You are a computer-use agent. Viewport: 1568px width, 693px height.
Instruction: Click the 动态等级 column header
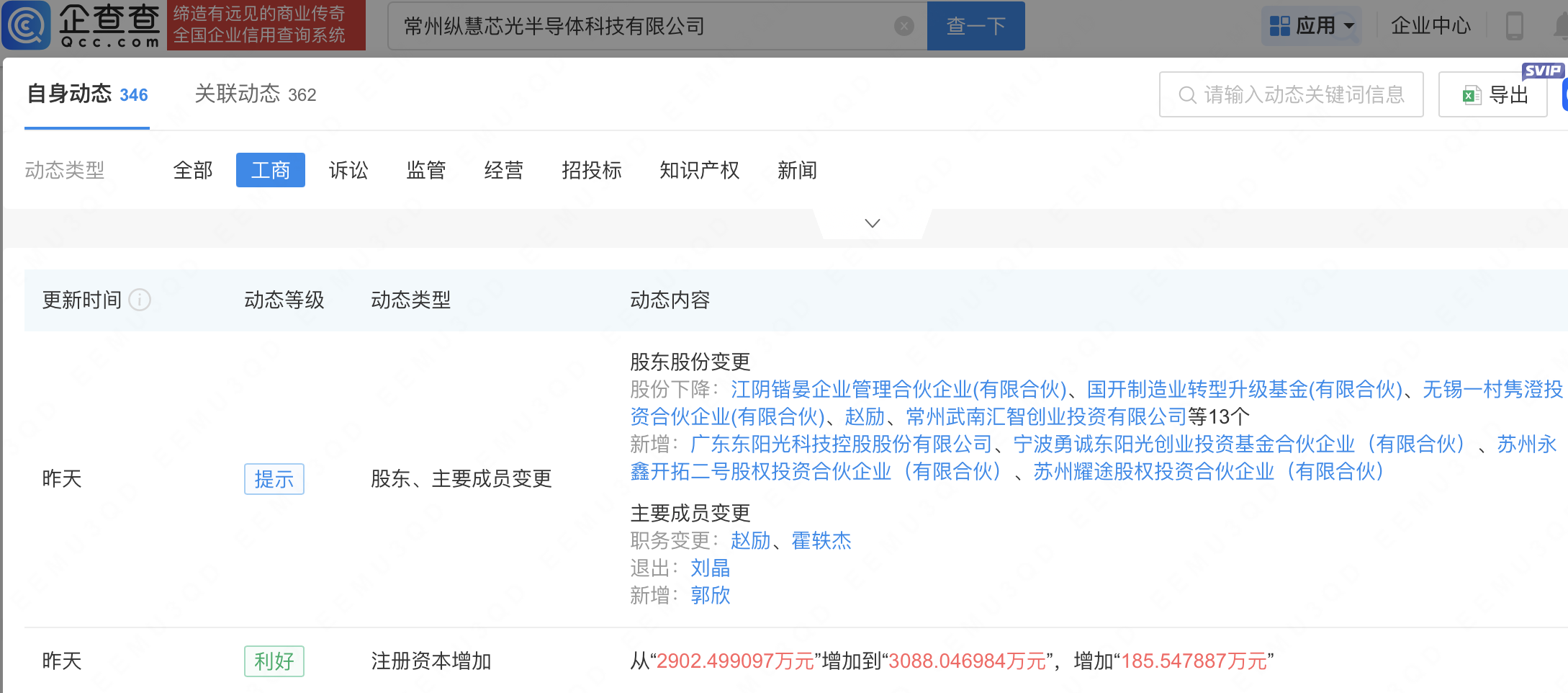click(x=284, y=300)
